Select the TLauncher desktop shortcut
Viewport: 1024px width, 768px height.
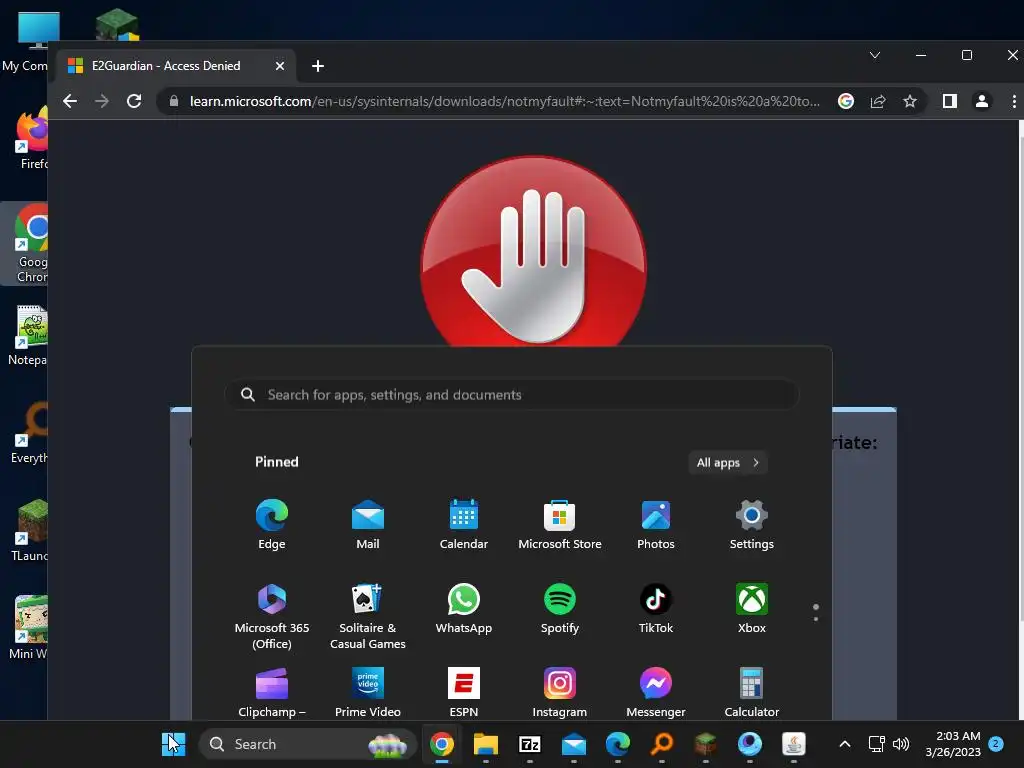[29, 530]
